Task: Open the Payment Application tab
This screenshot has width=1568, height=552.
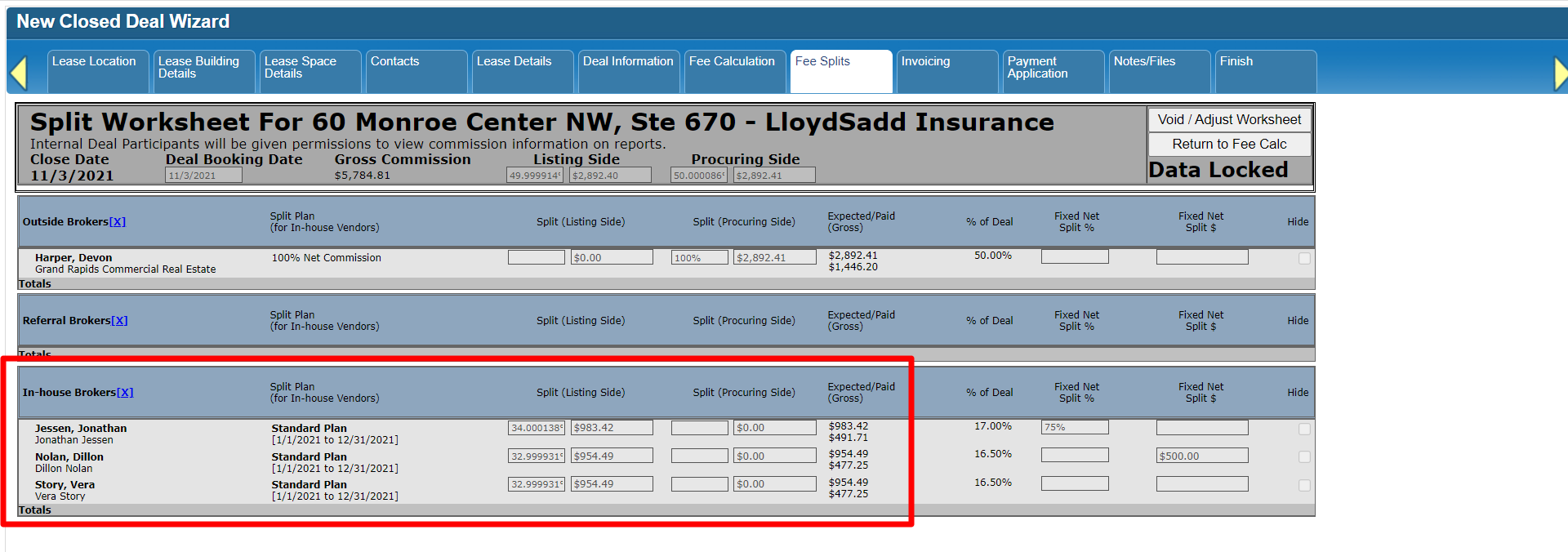Action: click(x=1038, y=68)
